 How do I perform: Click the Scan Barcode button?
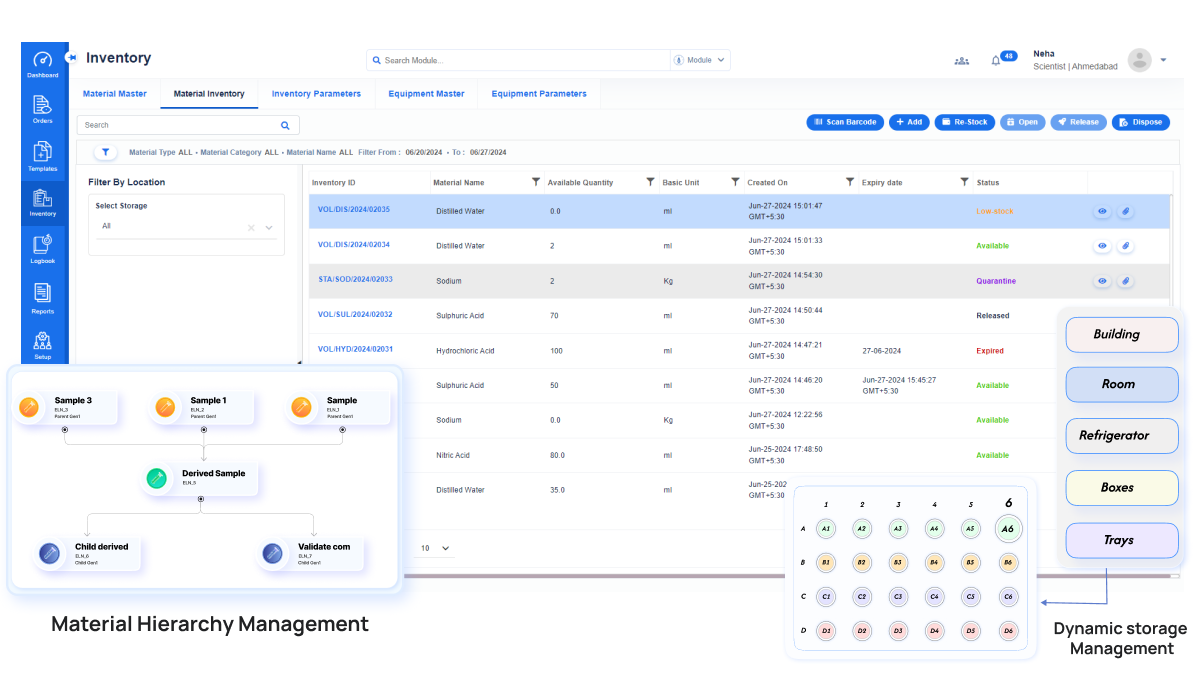(845, 122)
